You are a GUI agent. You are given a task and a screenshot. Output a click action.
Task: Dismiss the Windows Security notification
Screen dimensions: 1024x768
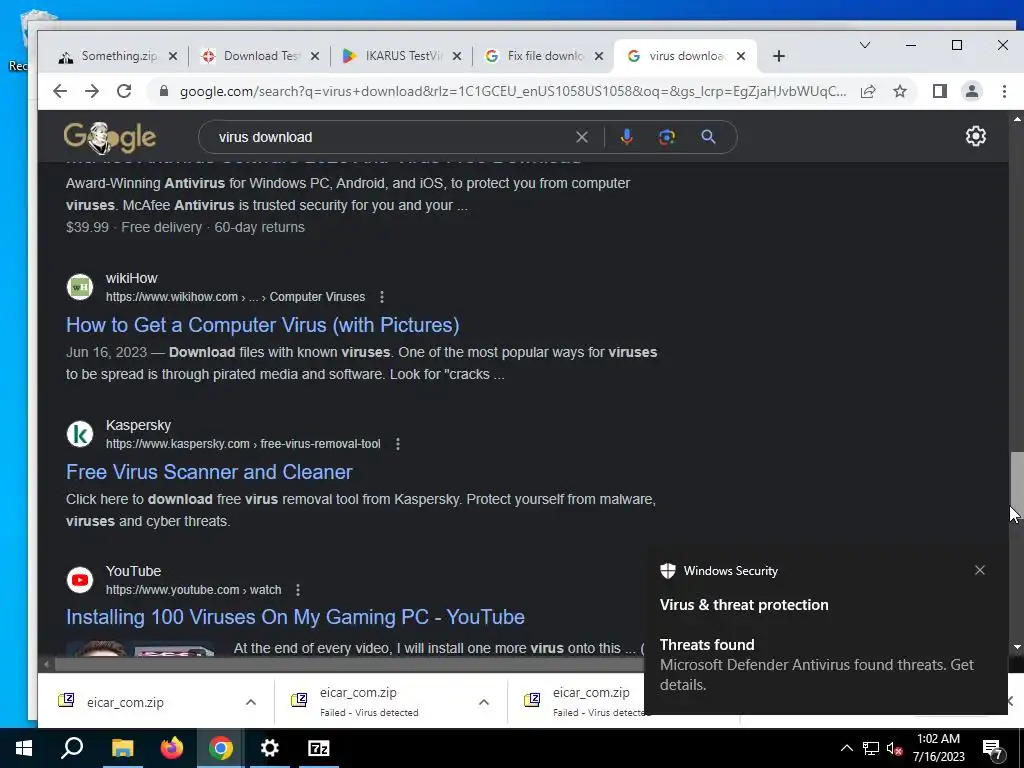click(980, 570)
